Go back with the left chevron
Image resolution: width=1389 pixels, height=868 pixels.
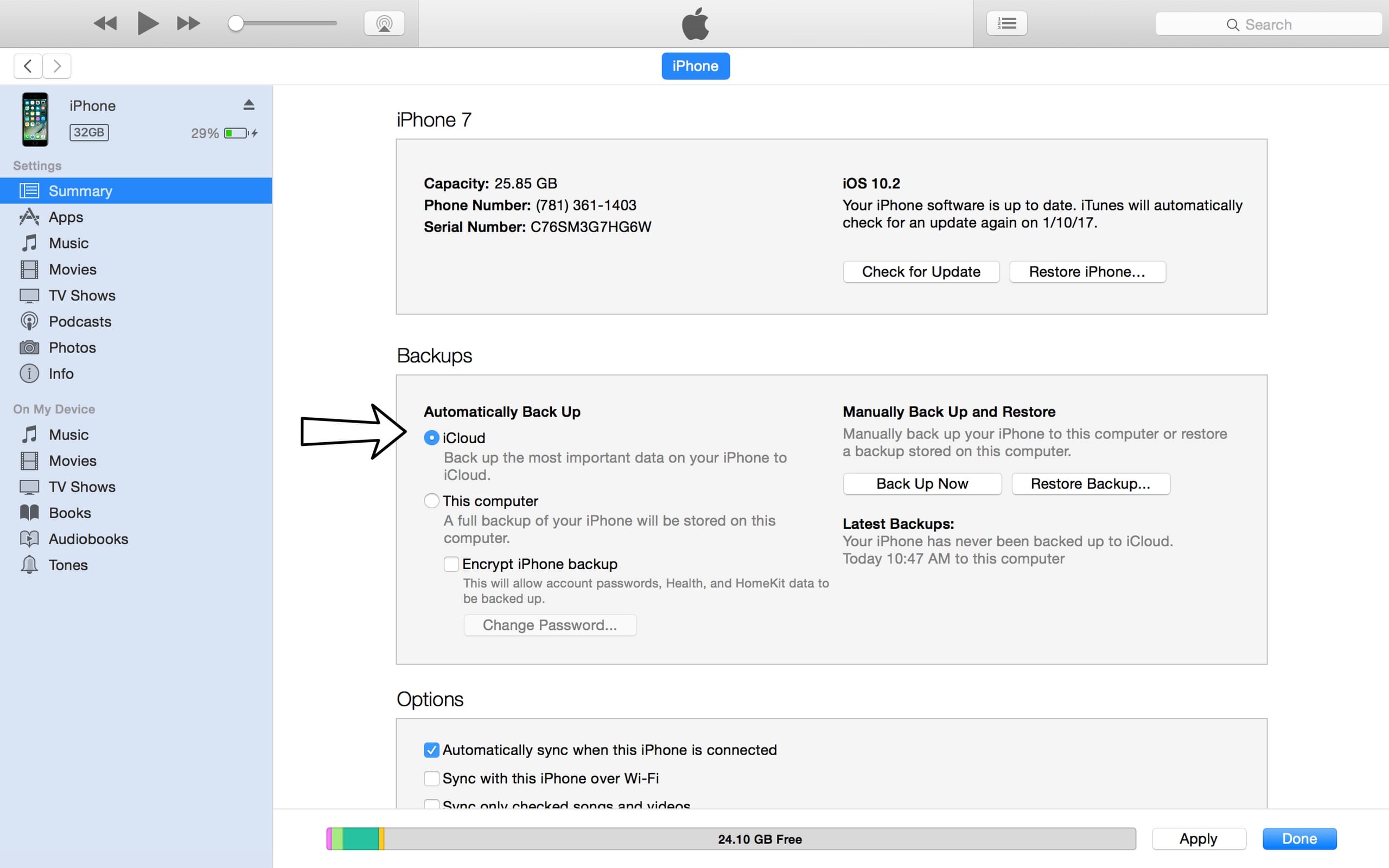coord(28,66)
